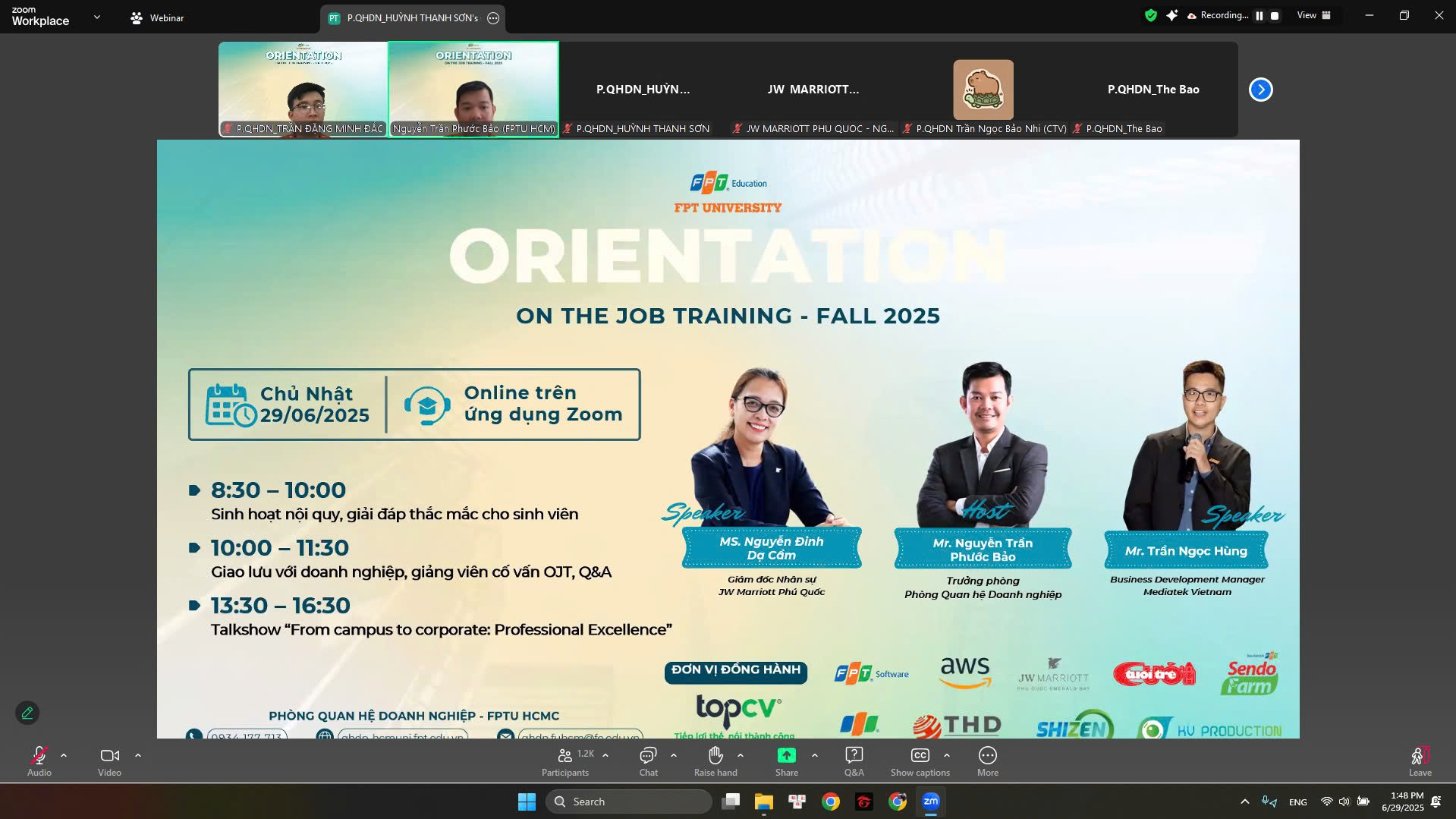Open Wi-Fi network settings in tray

tap(1326, 802)
